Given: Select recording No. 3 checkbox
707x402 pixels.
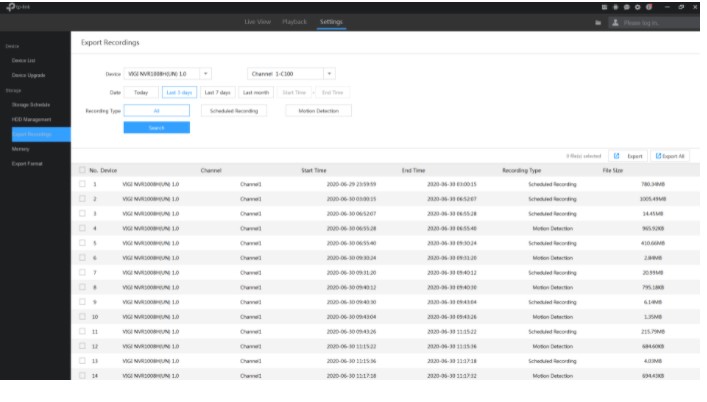Looking at the screenshot, I should (x=82, y=213).
